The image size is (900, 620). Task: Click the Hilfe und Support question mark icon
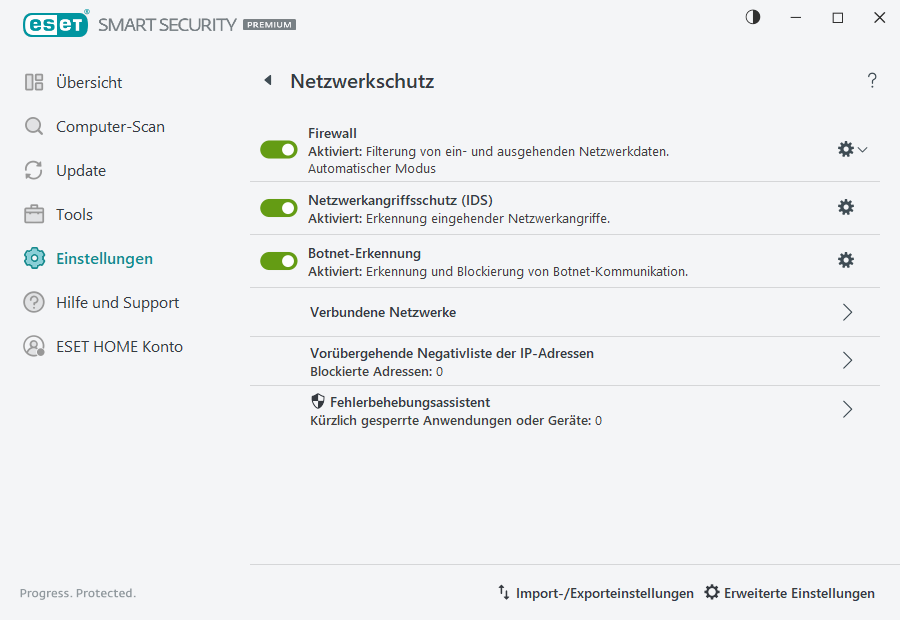35,302
